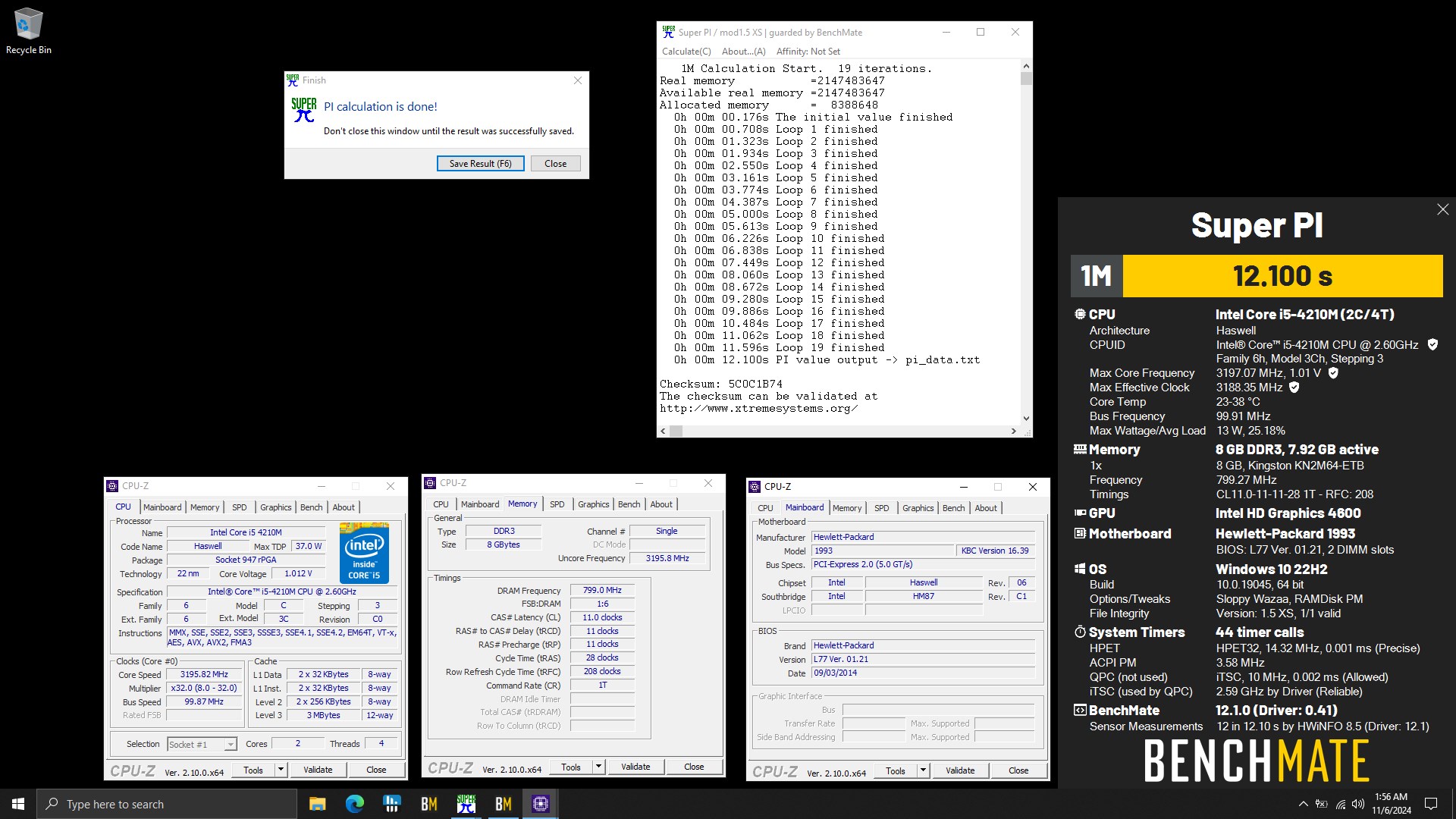Screen dimensions: 1456x819
Task: Click the Super PI horizontal scrollbar right arrow
Action: pyautogui.click(x=1014, y=431)
